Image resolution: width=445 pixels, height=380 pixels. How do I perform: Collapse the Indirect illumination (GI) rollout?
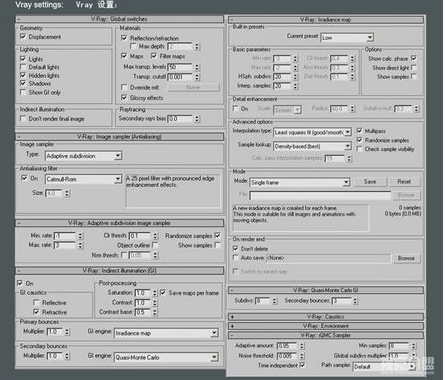[x=119, y=271]
